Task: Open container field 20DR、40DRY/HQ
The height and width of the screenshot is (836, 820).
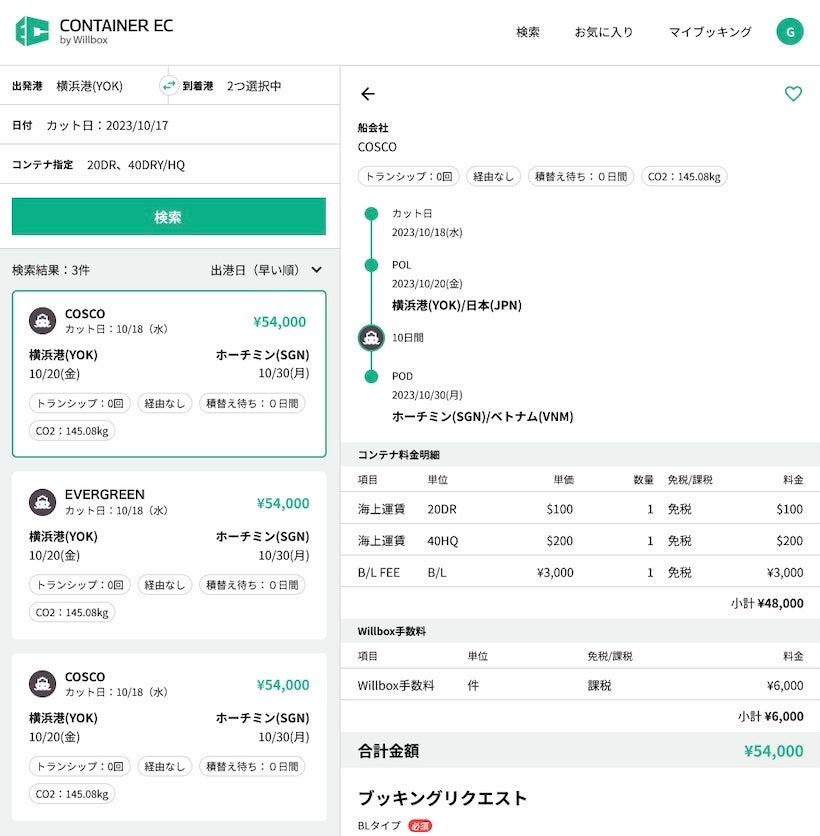Action: coord(170,165)
